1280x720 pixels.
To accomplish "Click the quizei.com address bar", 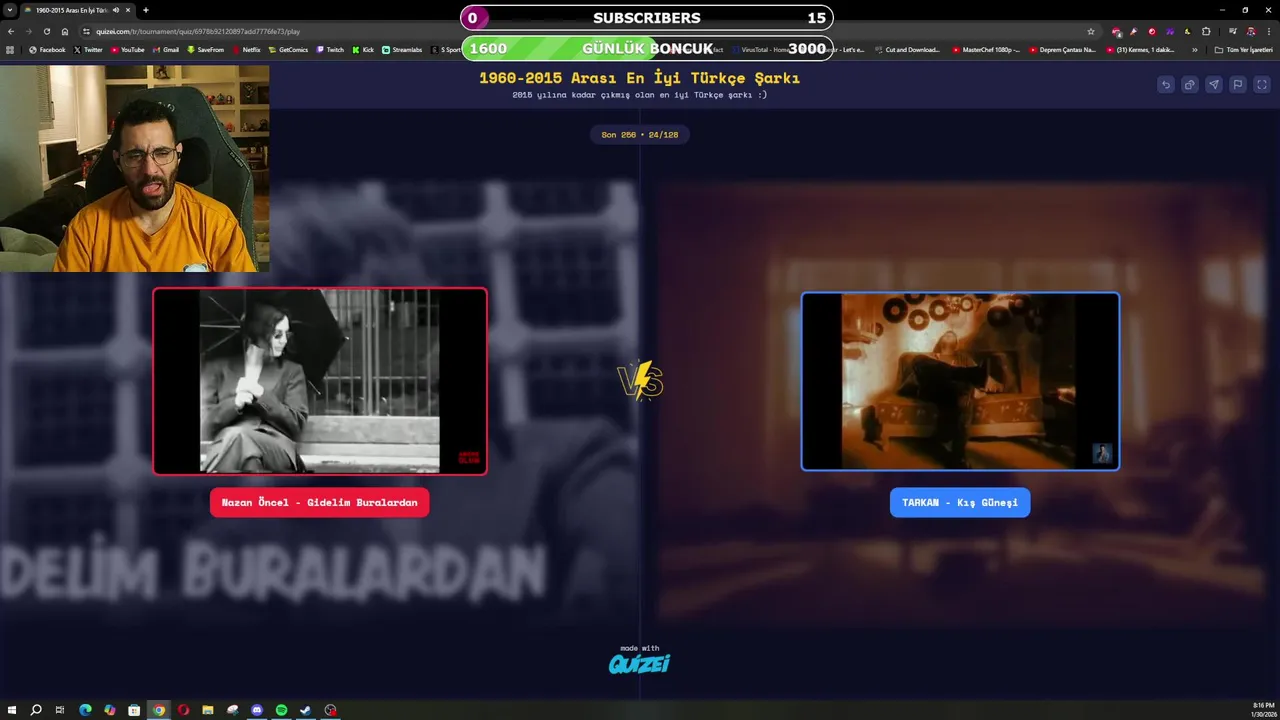I will click(590, 31).
